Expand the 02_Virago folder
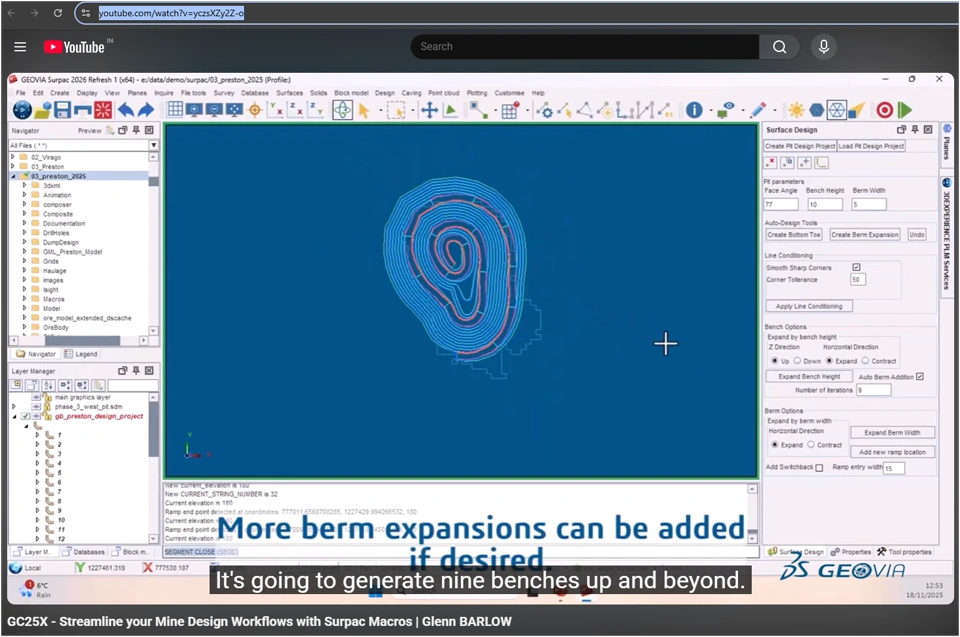The image size is (960, 637). click(13, 157)
